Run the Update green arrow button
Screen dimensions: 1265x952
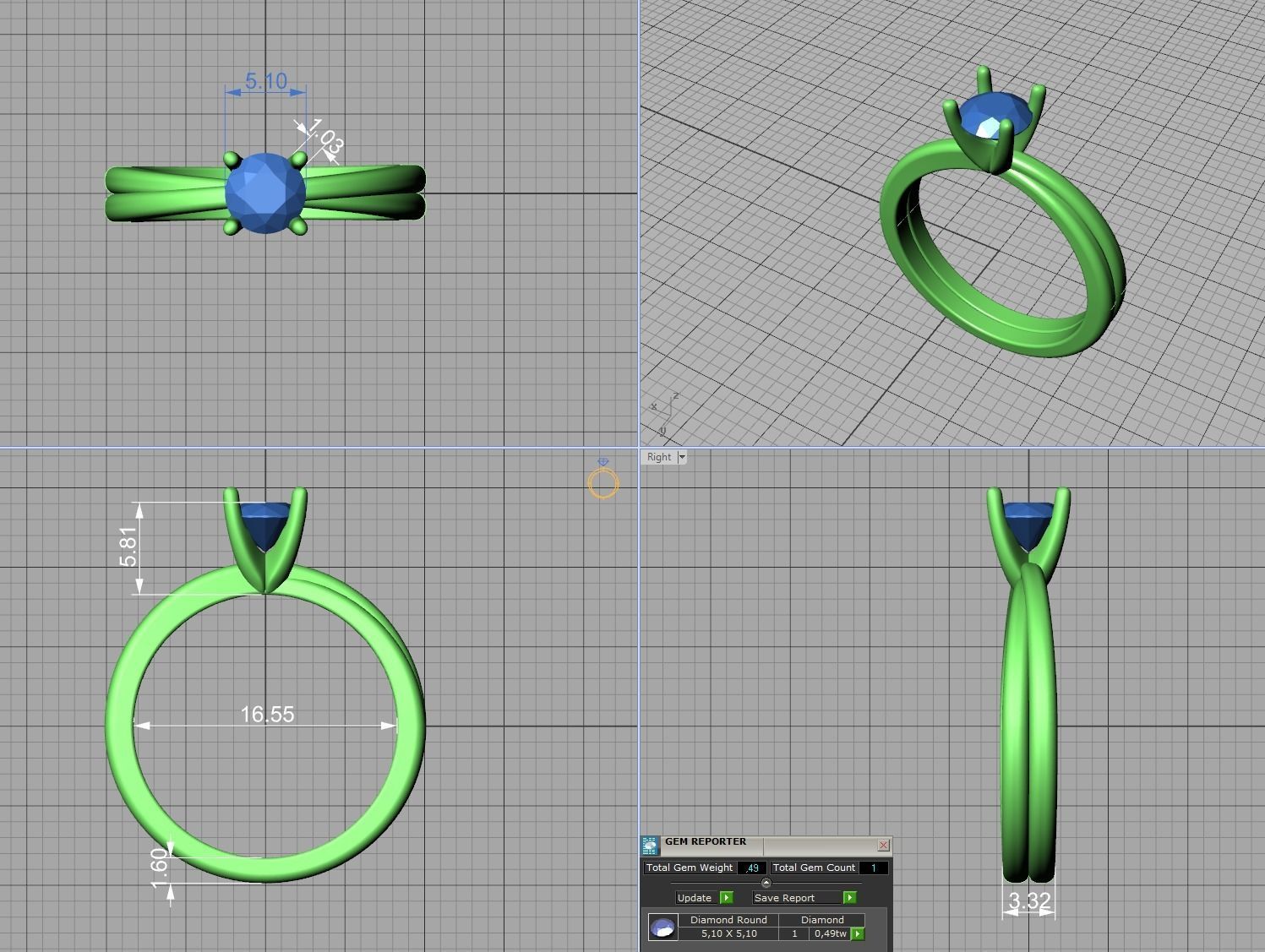[726, 897]
